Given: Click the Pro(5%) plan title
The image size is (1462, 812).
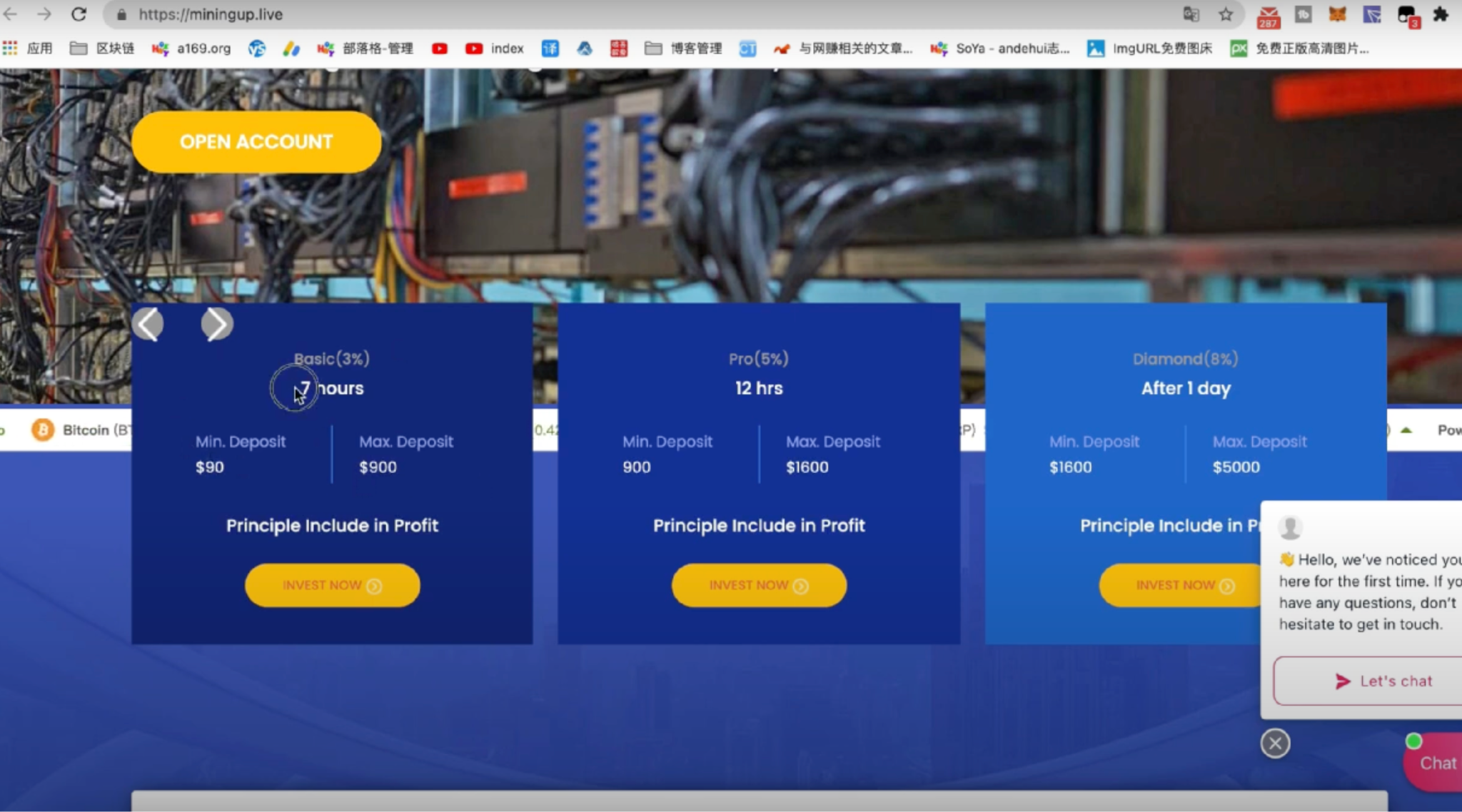Looking at the screenshot, I should (x=759, y=359).
